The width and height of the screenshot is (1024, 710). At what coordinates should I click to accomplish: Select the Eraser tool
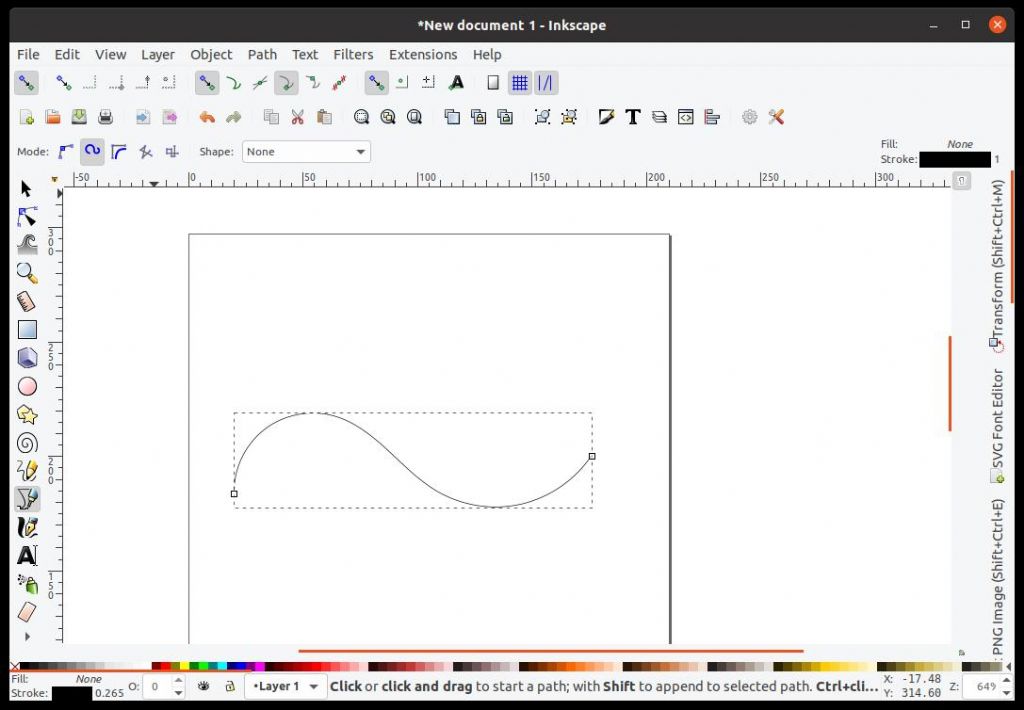coord(27,612)
